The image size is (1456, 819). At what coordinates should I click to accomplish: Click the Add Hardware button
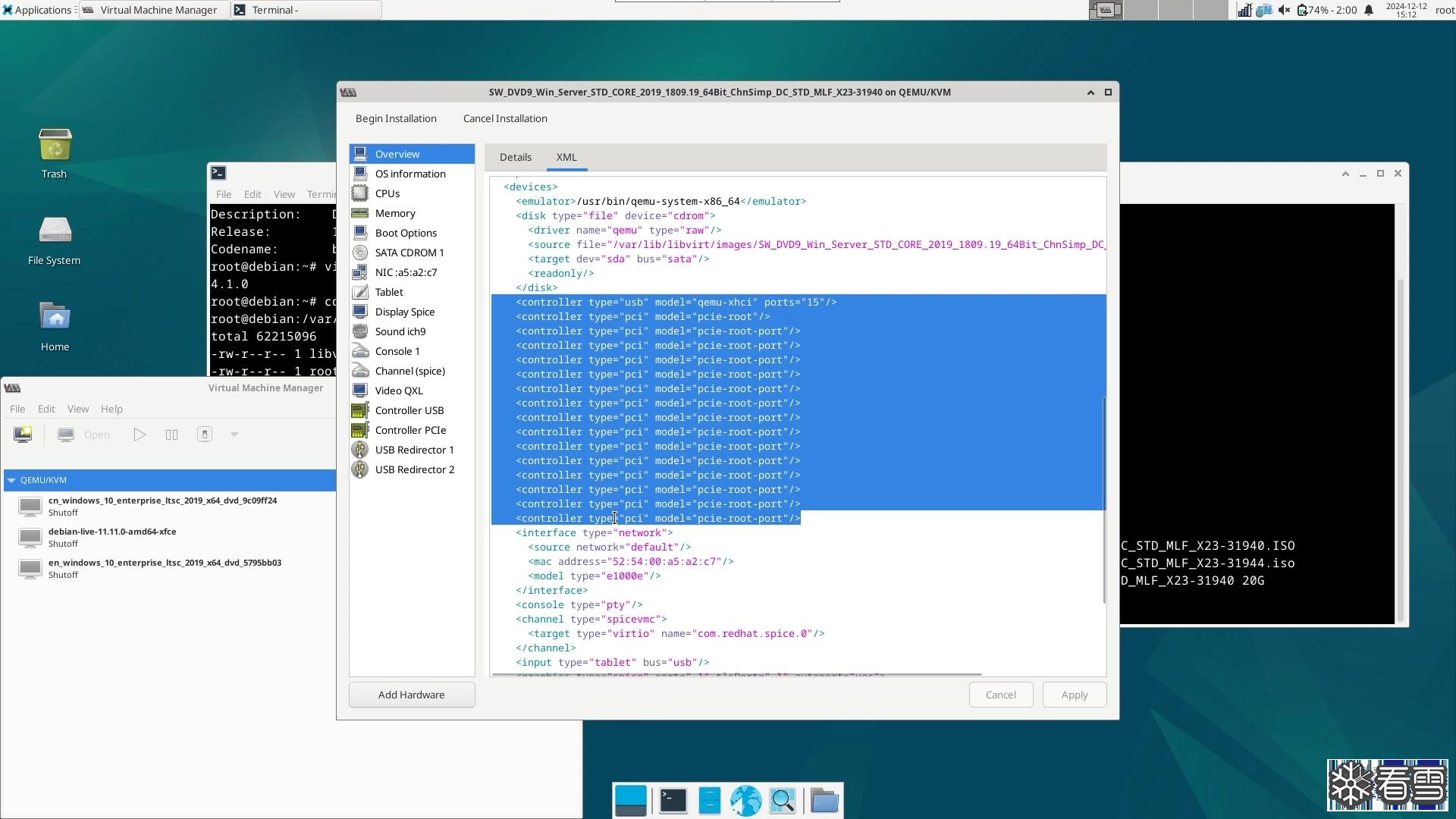pyautogui.click(x=411, y=695)
